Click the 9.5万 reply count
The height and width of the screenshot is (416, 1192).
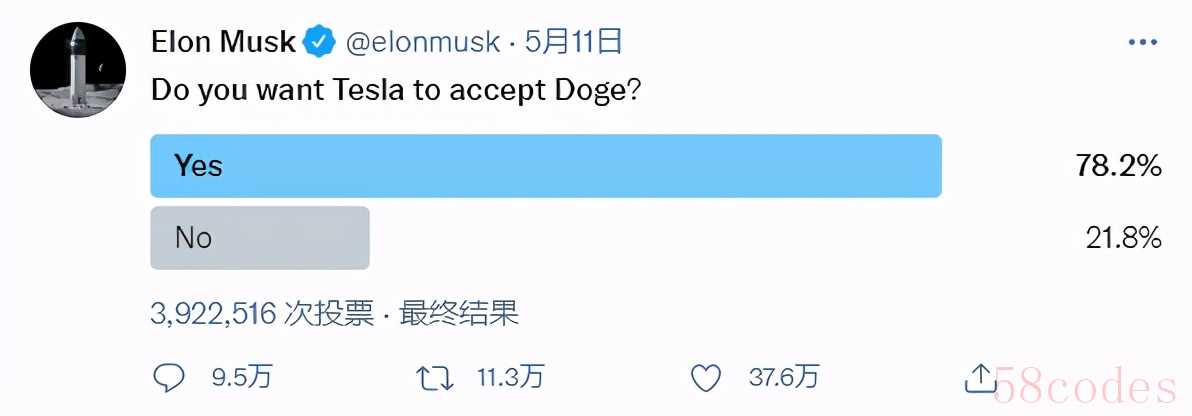click(x=242, y=376)
